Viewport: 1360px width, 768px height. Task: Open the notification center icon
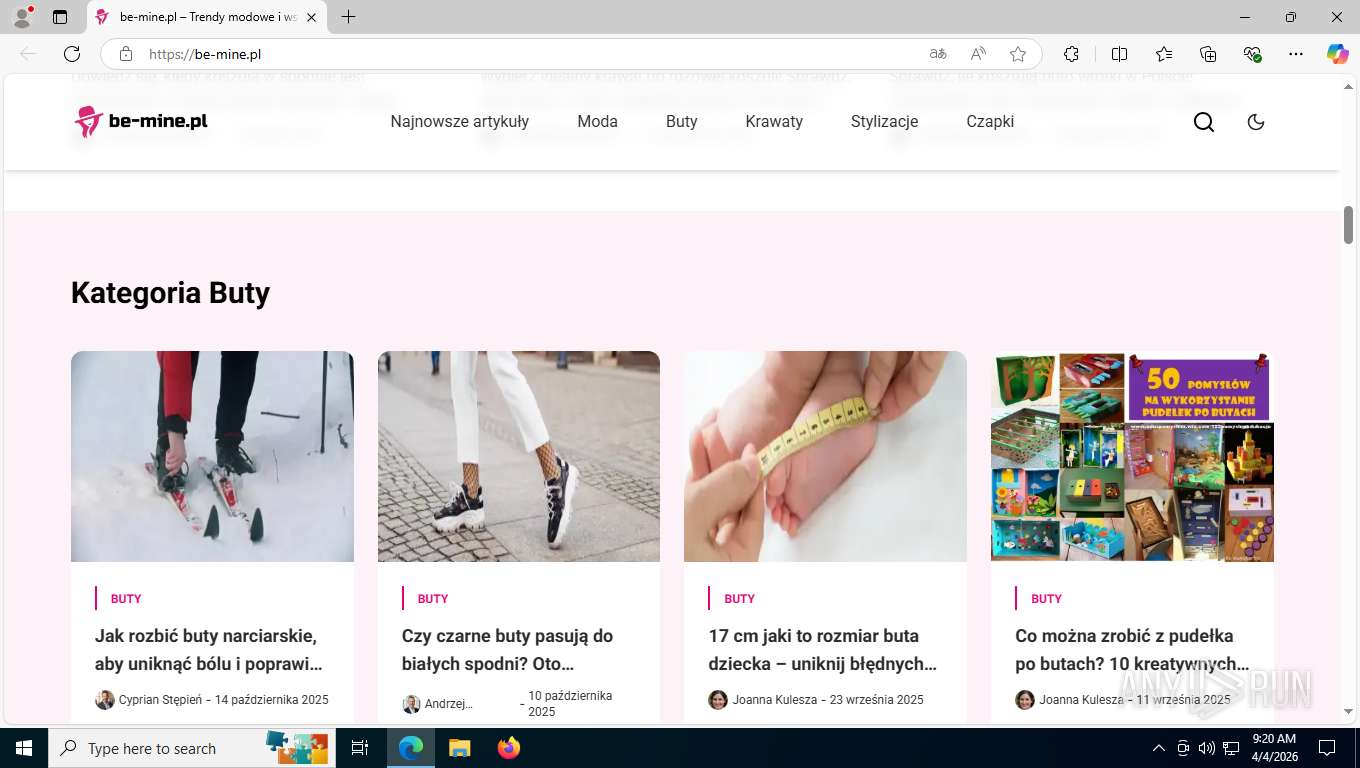coord(1327,748)
